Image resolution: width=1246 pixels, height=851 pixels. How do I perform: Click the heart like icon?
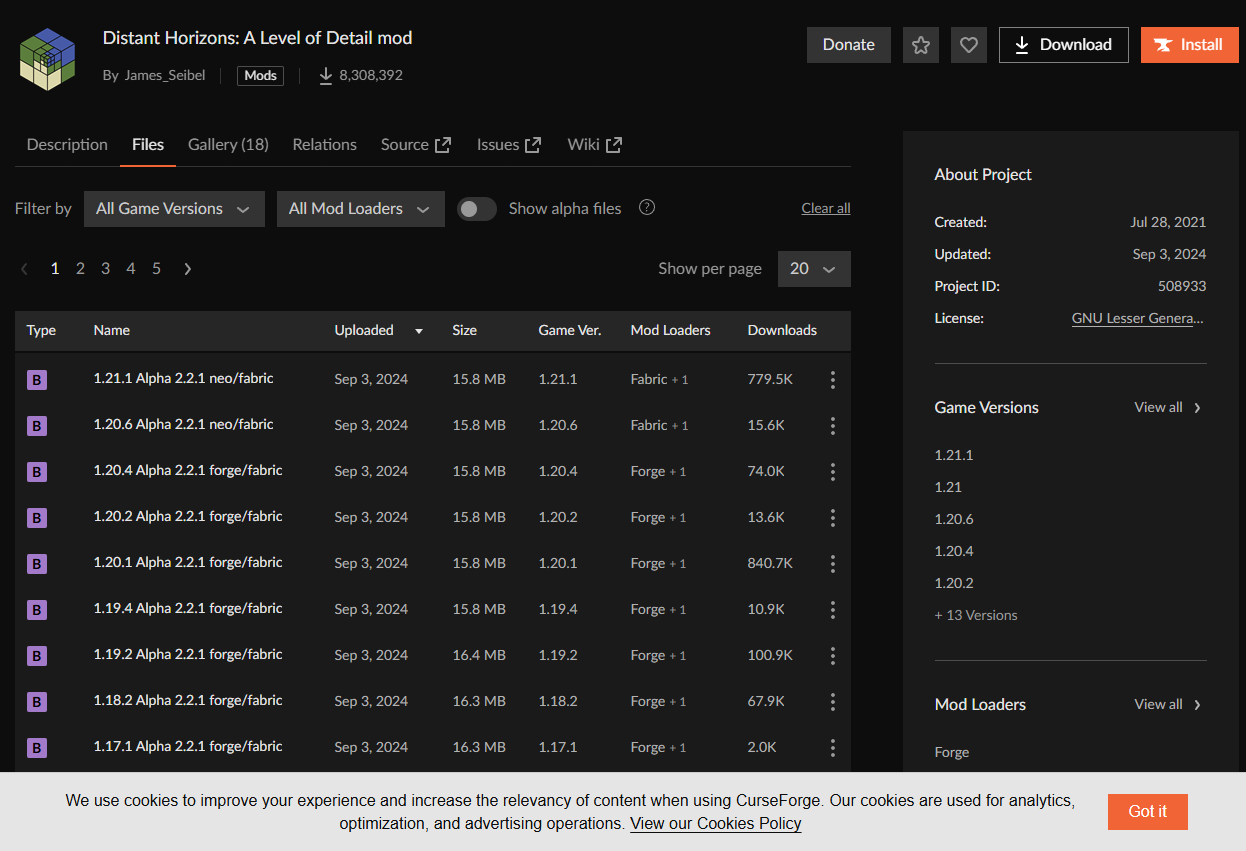pyautogui.click(x=968, y=45)
